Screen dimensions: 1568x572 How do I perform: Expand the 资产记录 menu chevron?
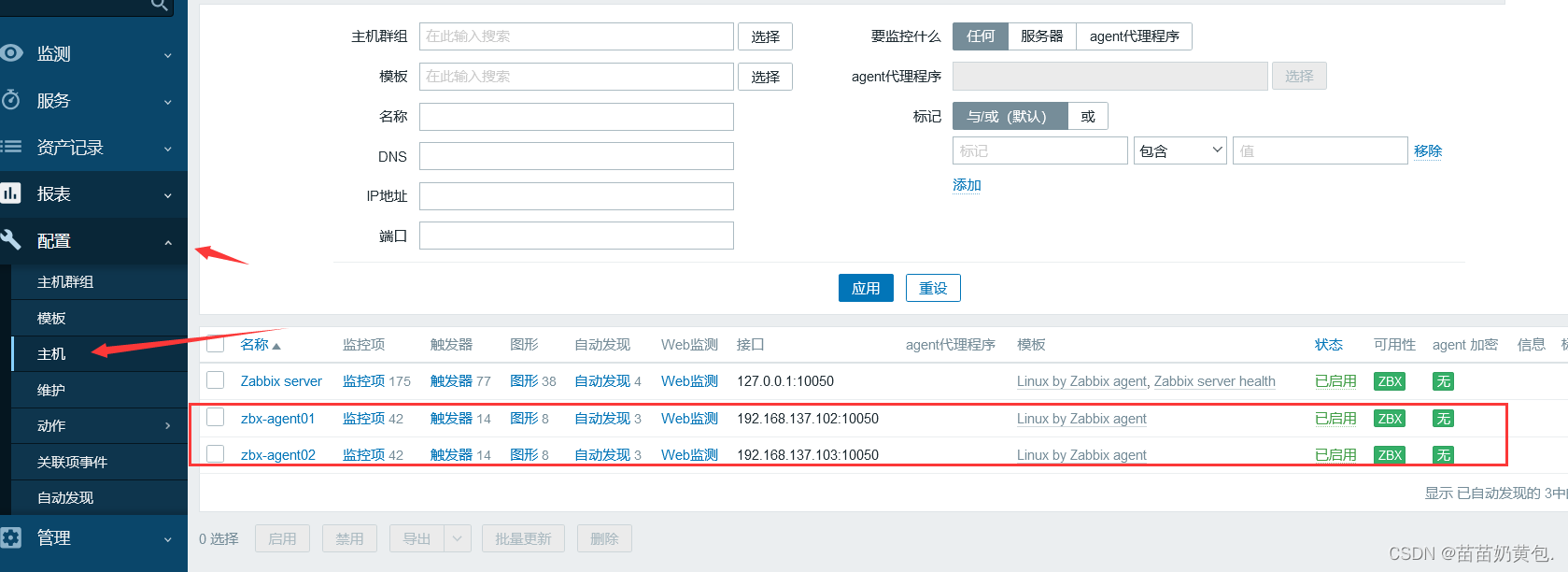168,149
